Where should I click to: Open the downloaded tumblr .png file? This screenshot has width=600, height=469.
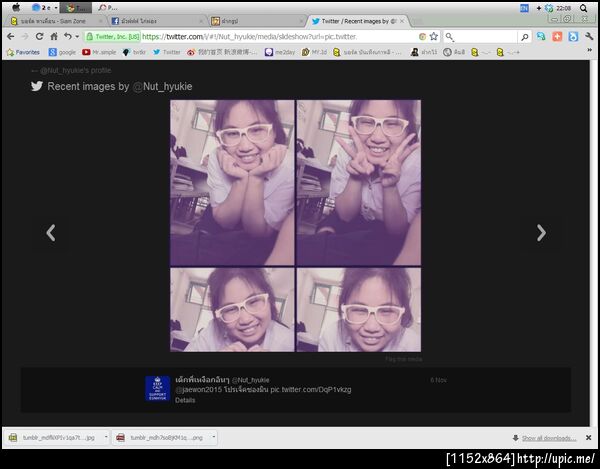tap(161, 437)
